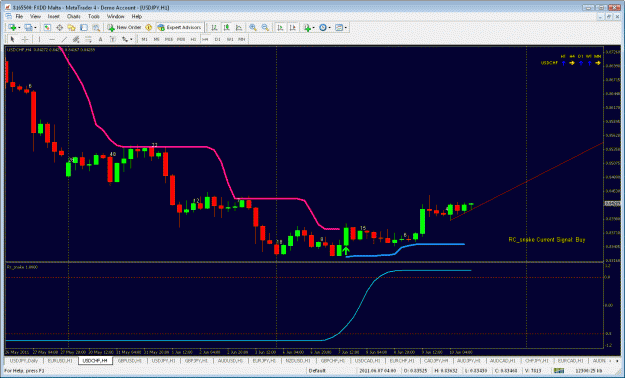Switch chart to candlesticks style
Image resolution: width=625 pixels, height=378 pixels.
(x=226, y=28)
